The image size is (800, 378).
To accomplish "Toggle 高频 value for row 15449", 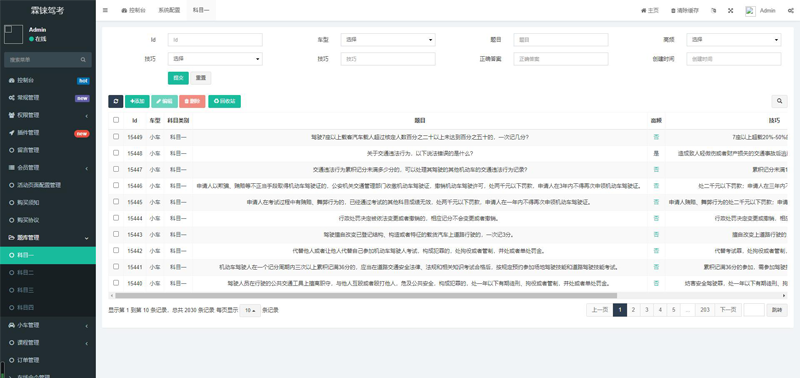I will click(656, 137).
